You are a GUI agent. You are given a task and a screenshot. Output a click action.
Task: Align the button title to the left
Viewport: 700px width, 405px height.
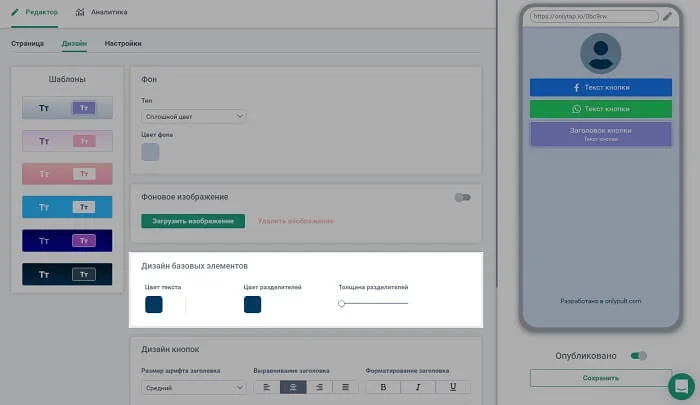coord(266,387)
